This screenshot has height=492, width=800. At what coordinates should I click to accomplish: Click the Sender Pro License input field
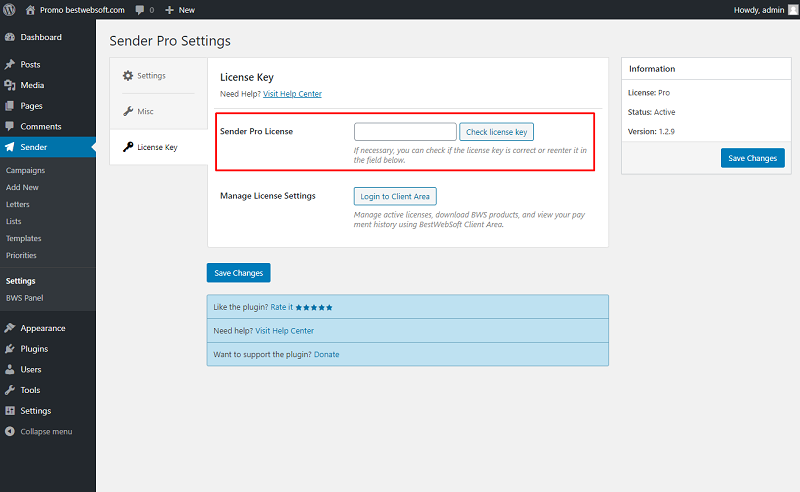pos(405,132)
